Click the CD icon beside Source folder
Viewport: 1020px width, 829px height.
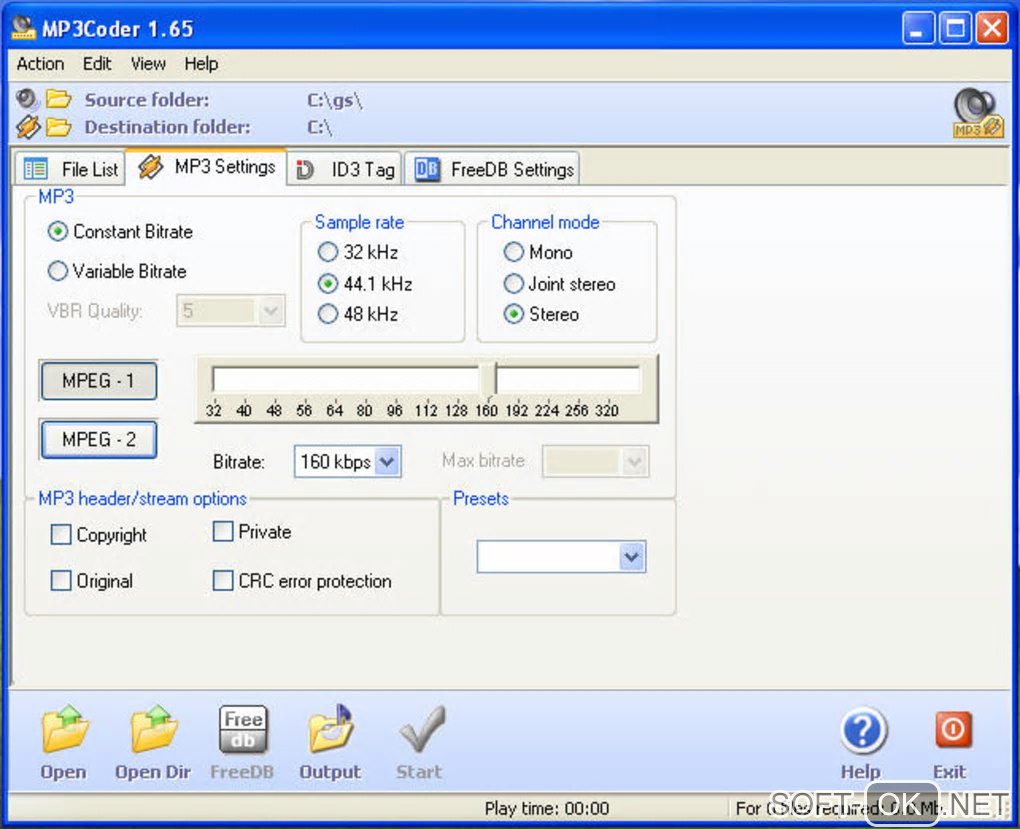[x=26, y=99]
